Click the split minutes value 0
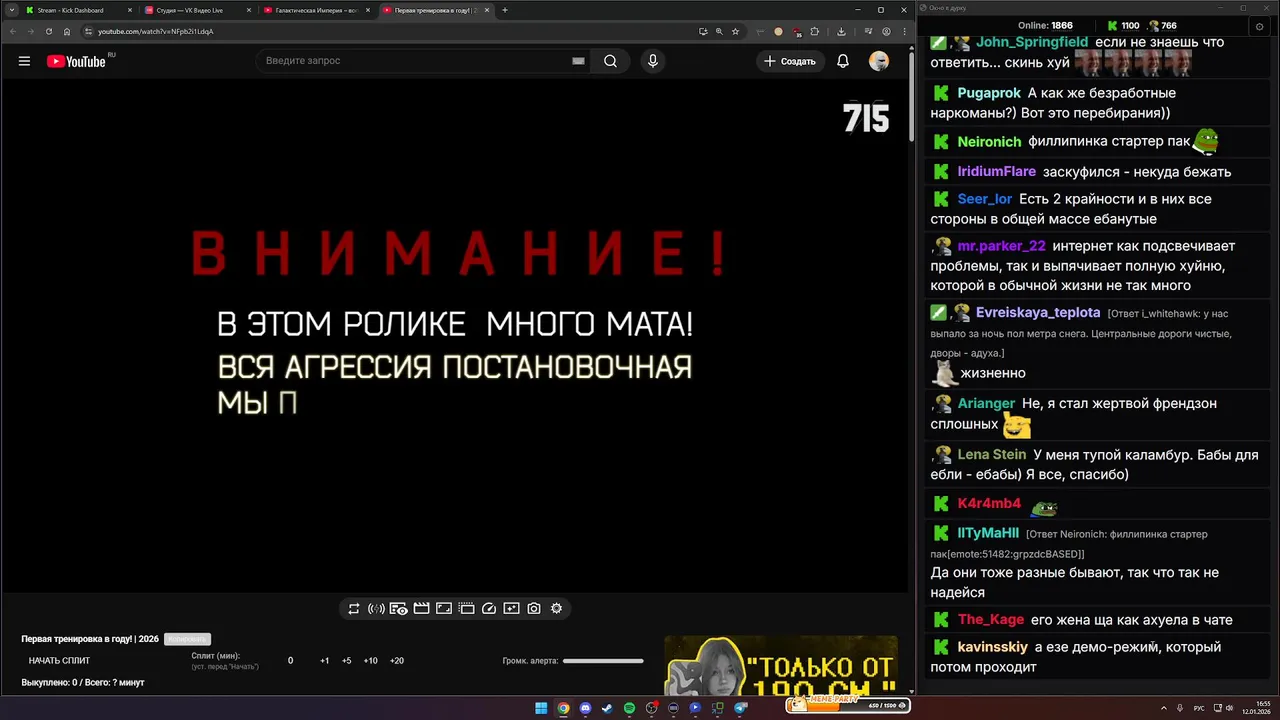Viewport: 1280px width, 720px height. point(291,661)
